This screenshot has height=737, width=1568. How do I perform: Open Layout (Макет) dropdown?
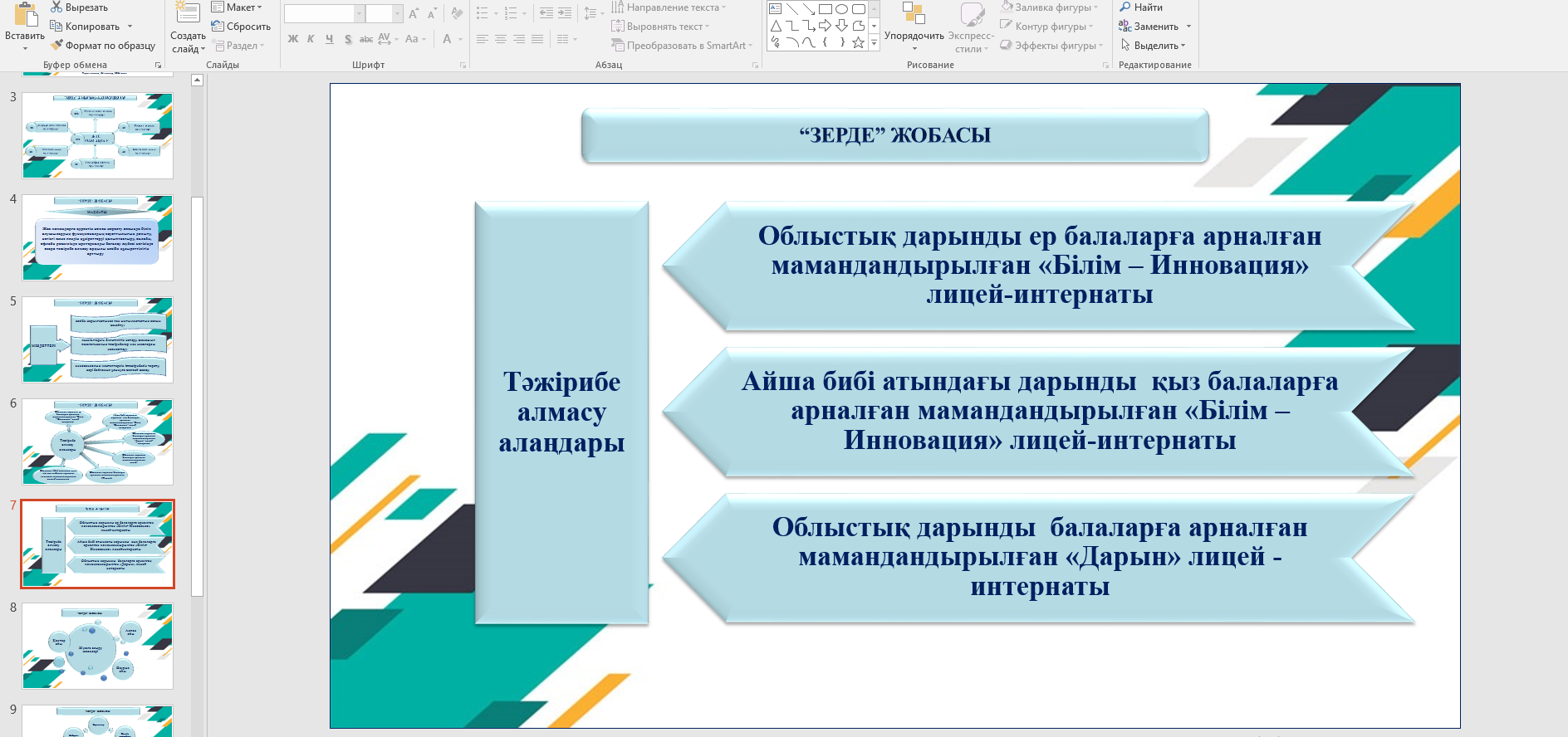237,7
